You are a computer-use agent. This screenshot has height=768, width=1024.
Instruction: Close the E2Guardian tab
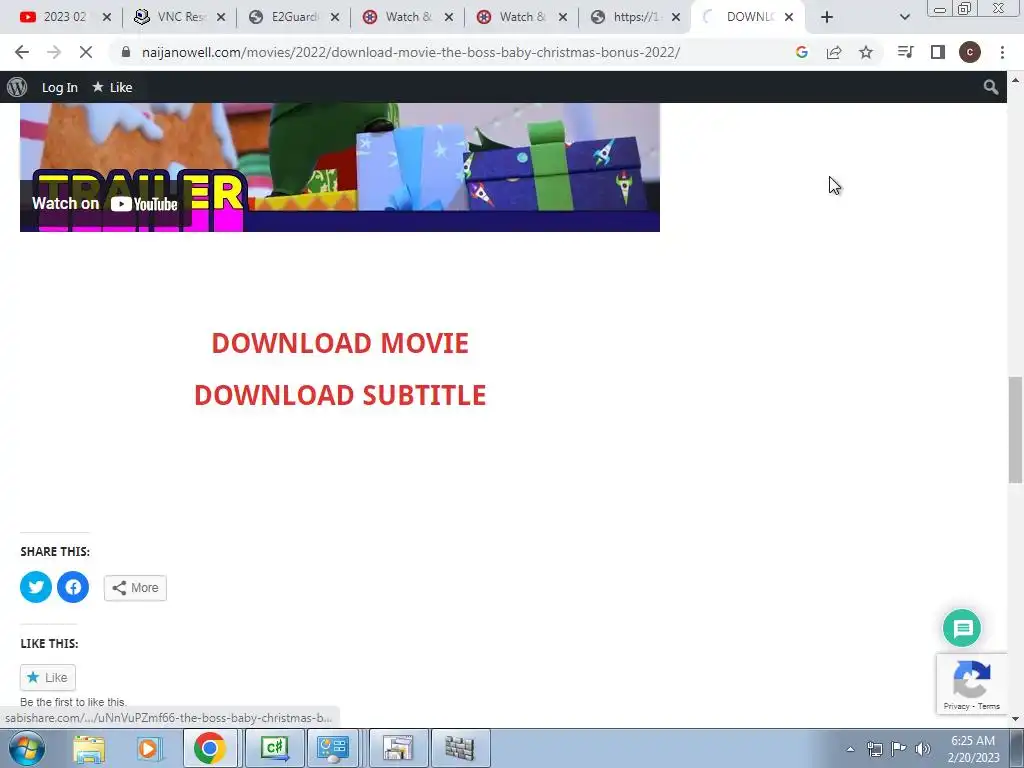tap(335, 17)
